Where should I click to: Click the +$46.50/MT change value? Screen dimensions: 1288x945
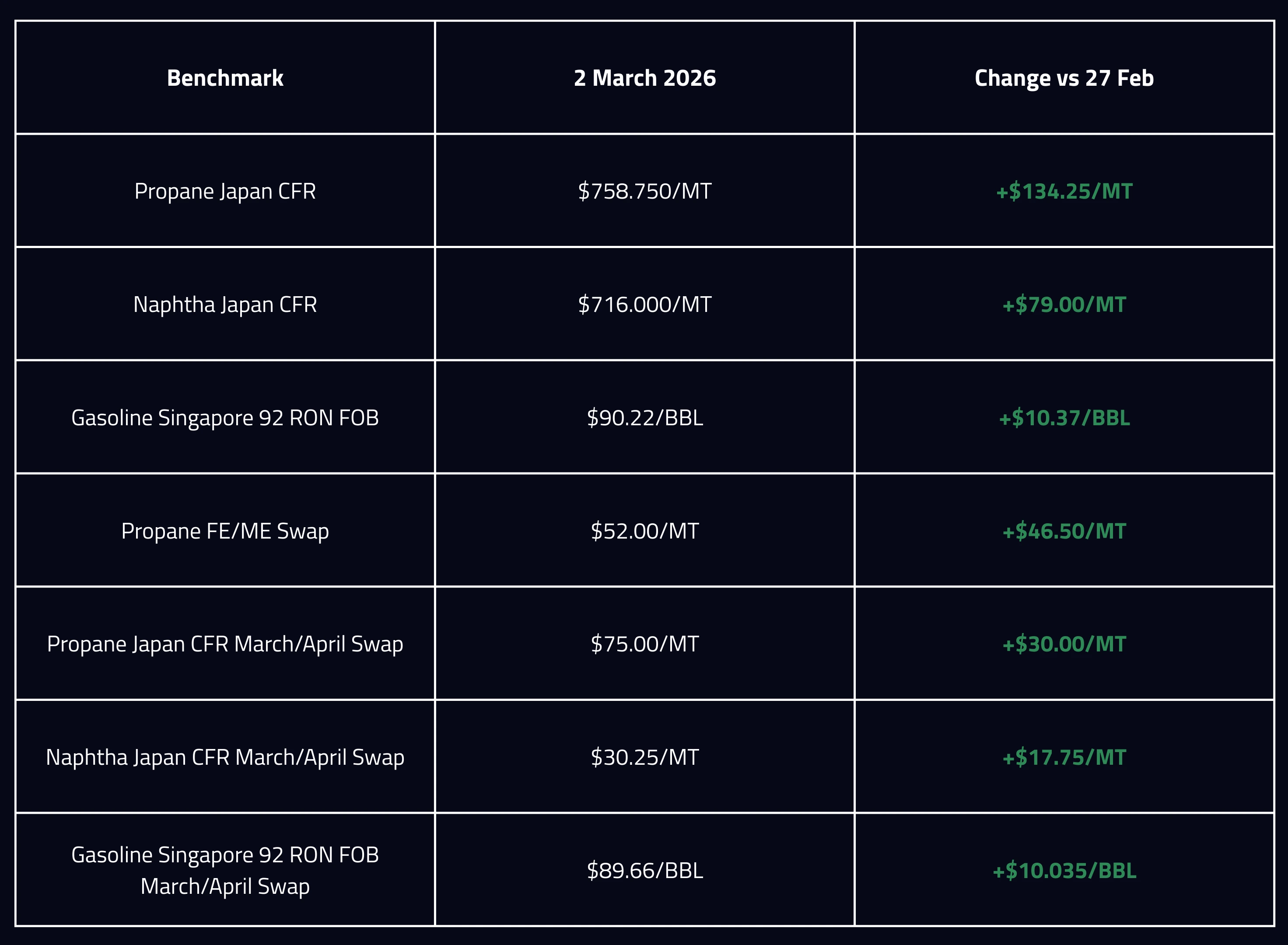click(1064, 531)
